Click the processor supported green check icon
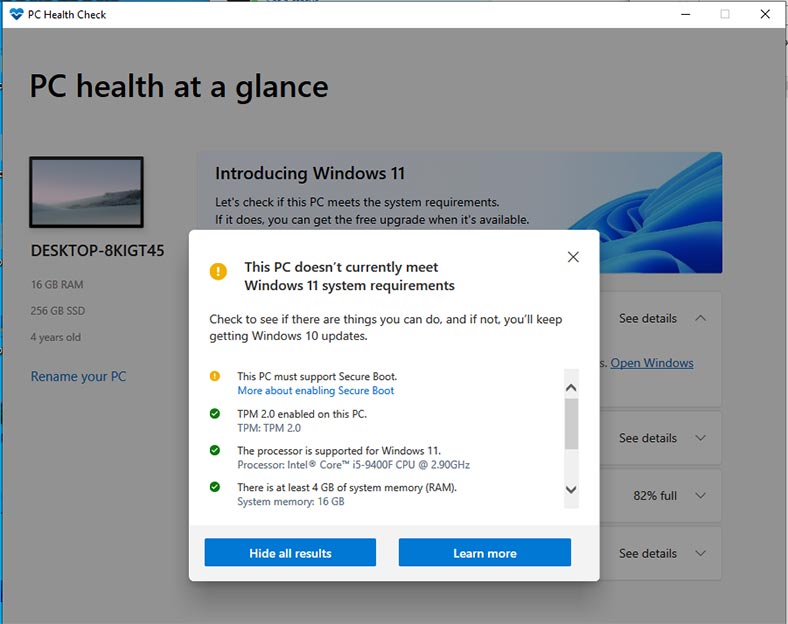This screenshot has height=624, width=788. pyautogui.click(x=215, y=450)
